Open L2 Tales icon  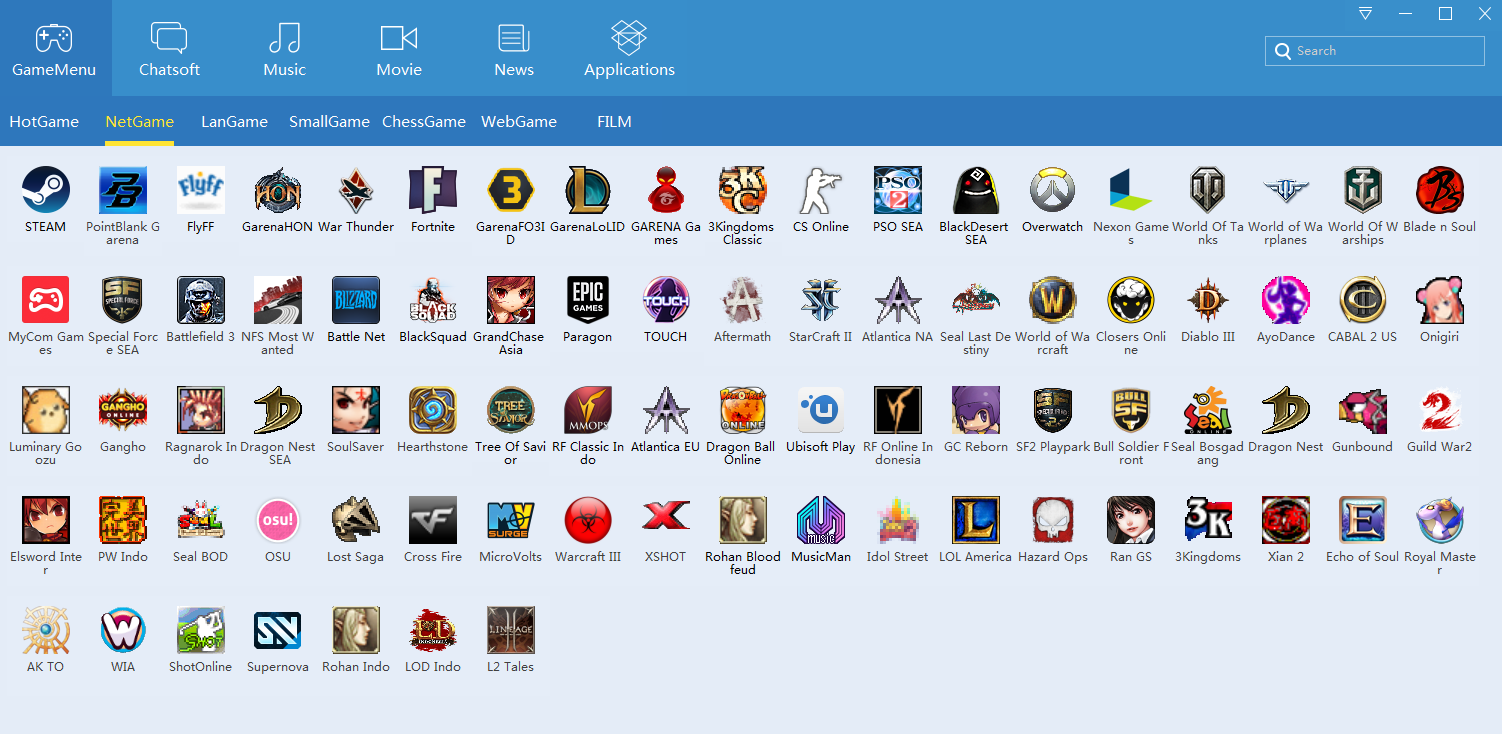point(510,630)
